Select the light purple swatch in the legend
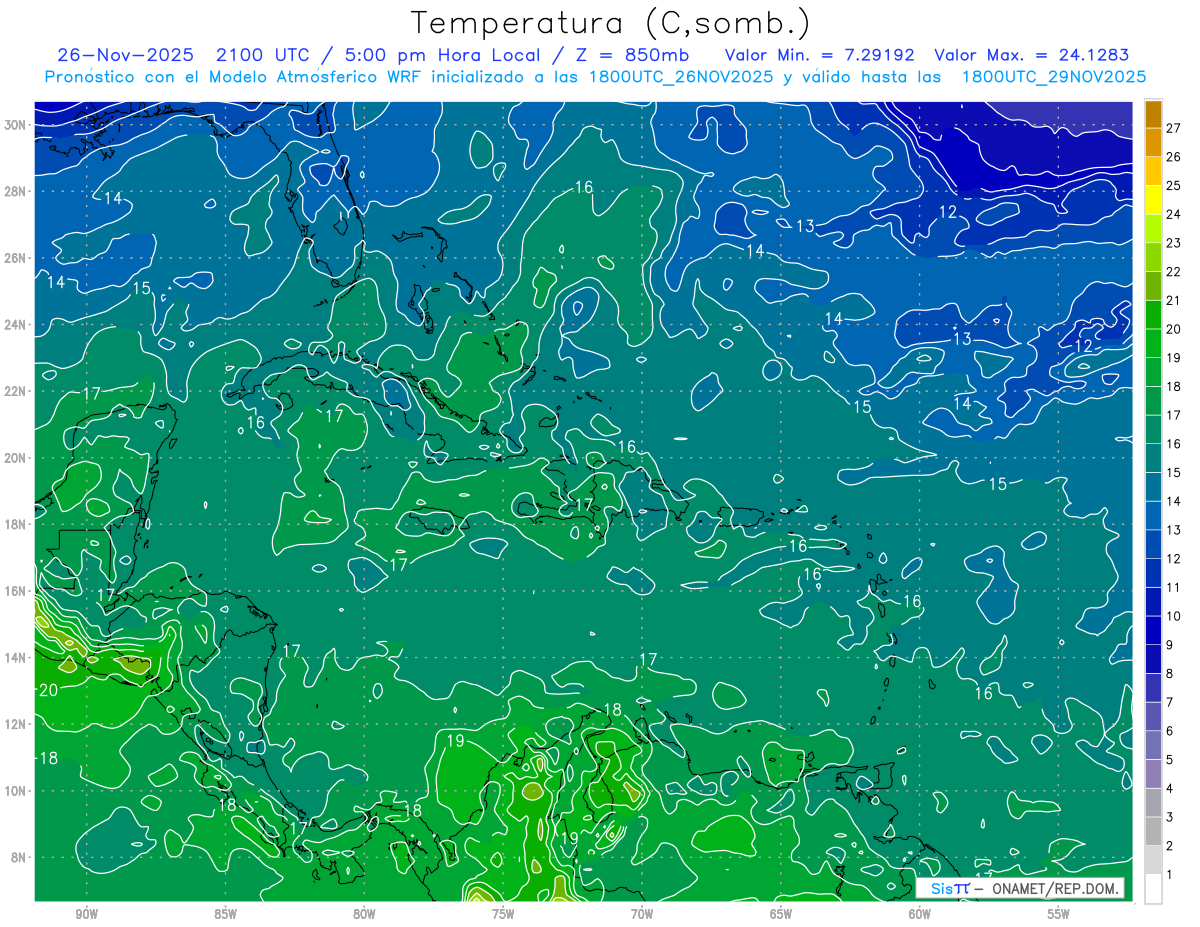The width and height of the screenshot is (1200, 927). (x=1153, y=774)
